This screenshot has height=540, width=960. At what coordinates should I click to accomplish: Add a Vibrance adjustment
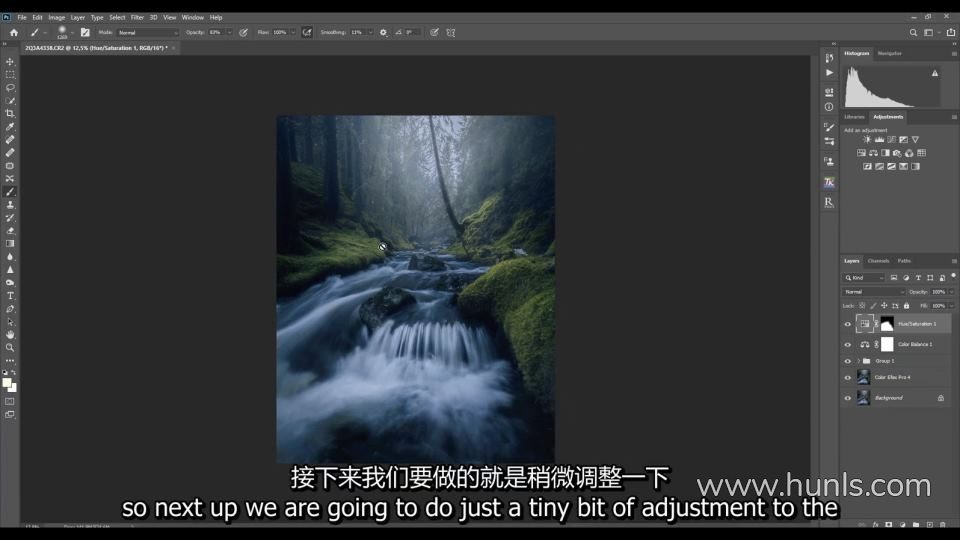coord(915,140)
